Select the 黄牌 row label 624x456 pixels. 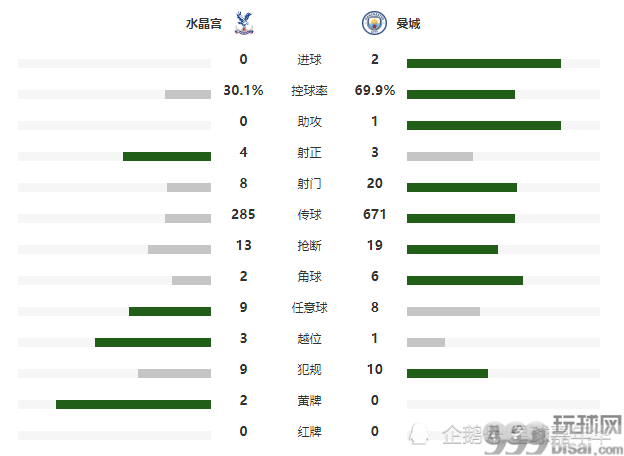(x=309, y=401)
